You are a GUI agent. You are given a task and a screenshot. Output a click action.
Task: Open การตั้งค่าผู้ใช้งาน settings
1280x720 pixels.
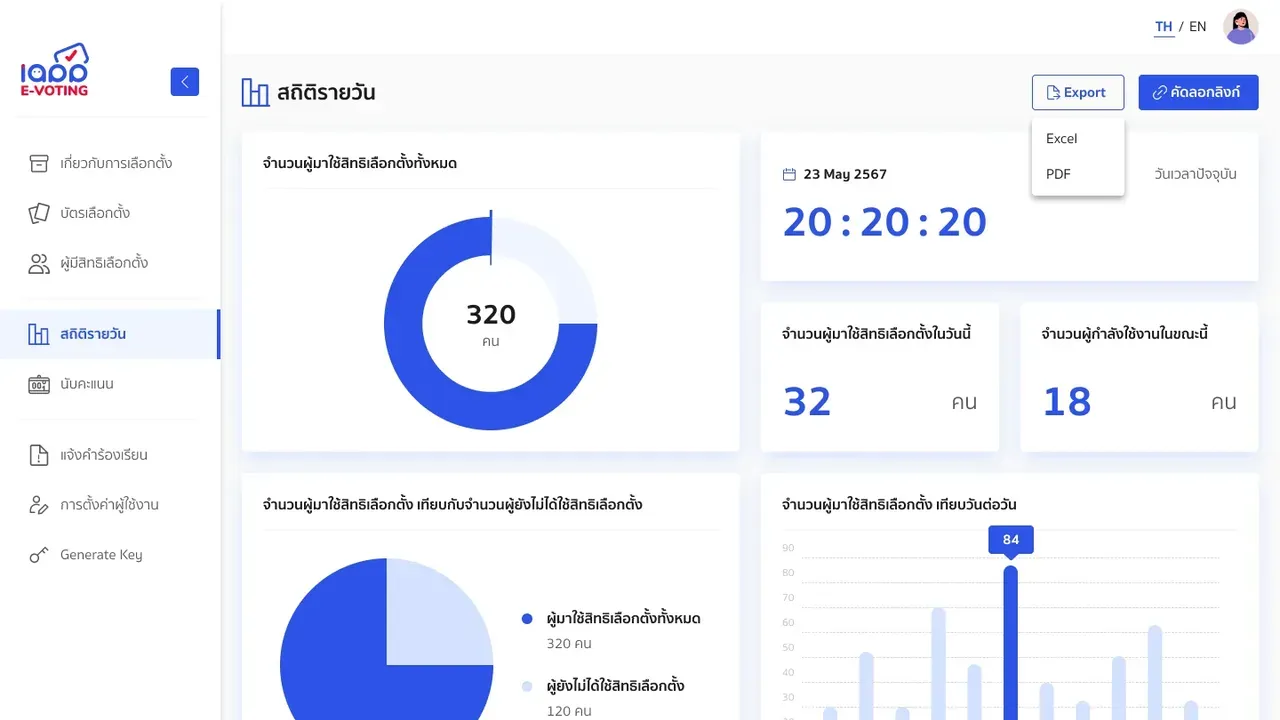click(x=110, y=505)
